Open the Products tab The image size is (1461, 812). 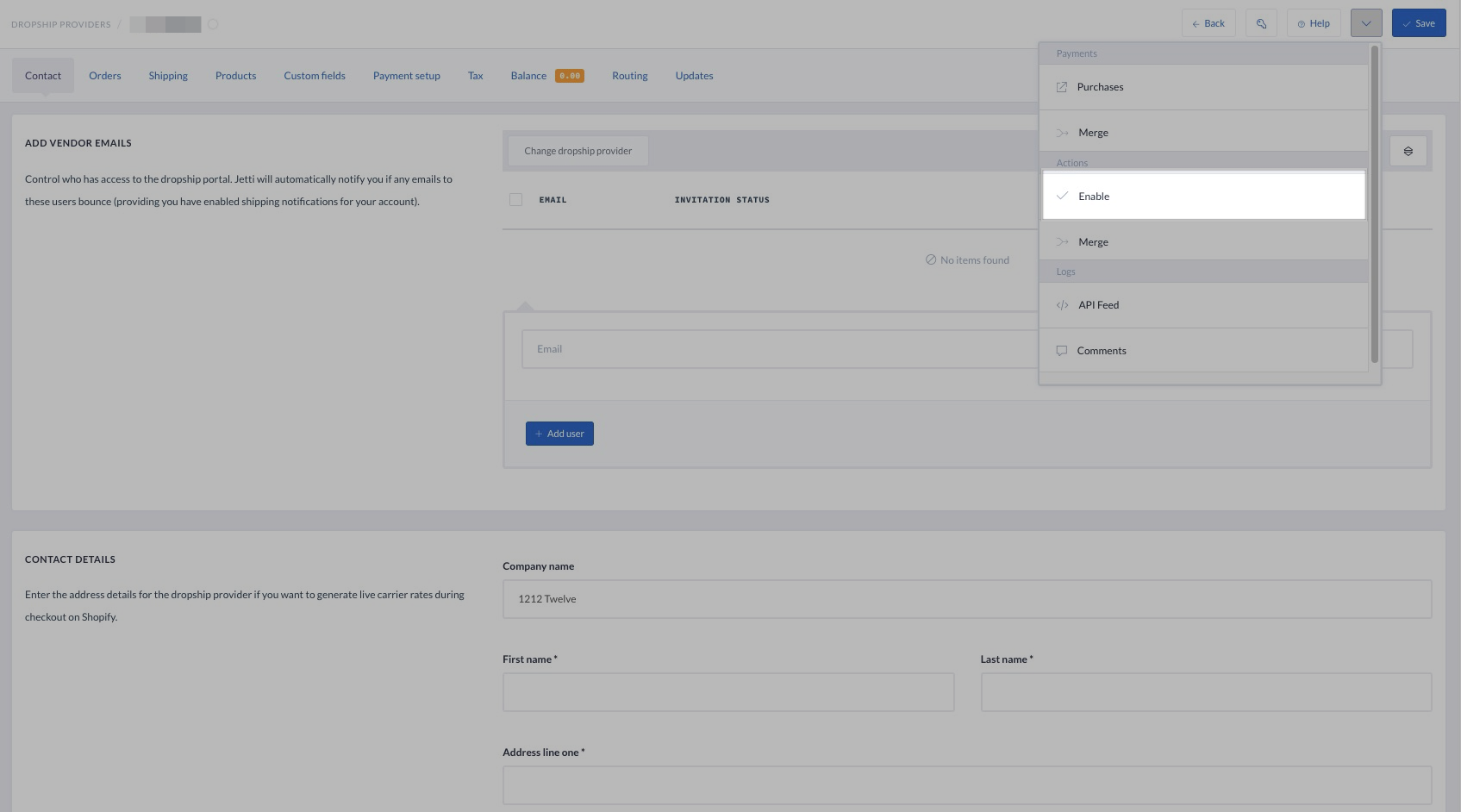236,76
